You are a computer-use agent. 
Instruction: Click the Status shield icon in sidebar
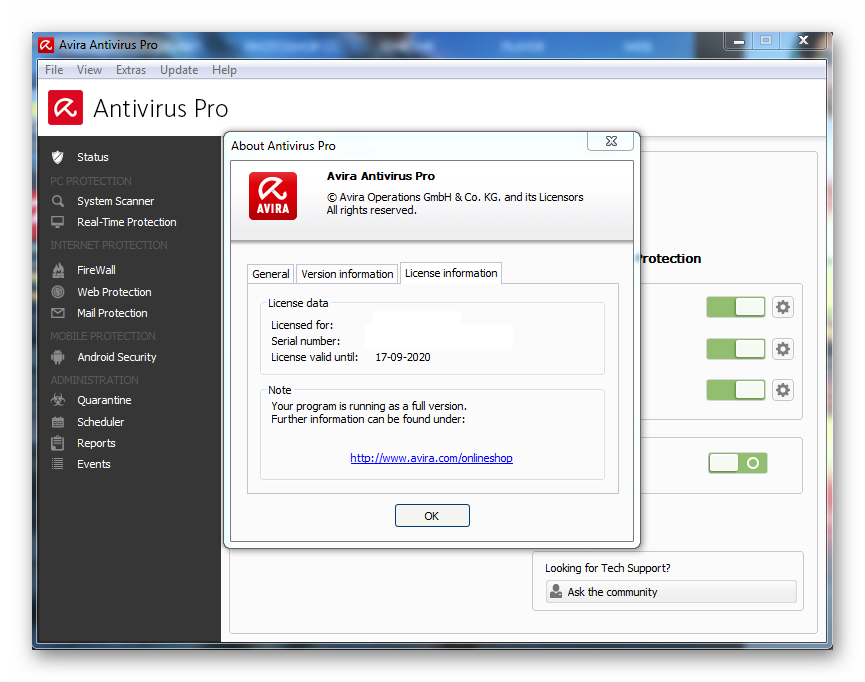click(x=57, y=157)
